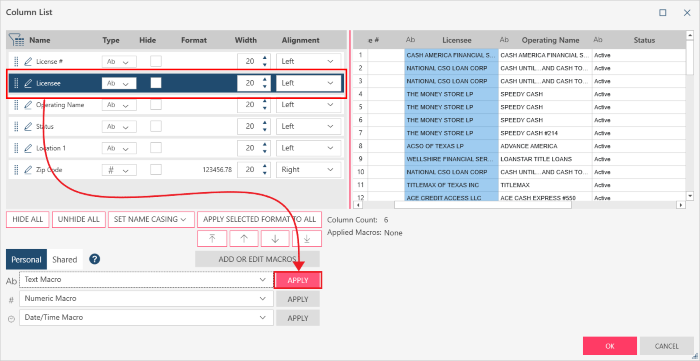Click the move to top arrow button
The height and width of the screenshot is (361, 700).
(x=212, y=238)
